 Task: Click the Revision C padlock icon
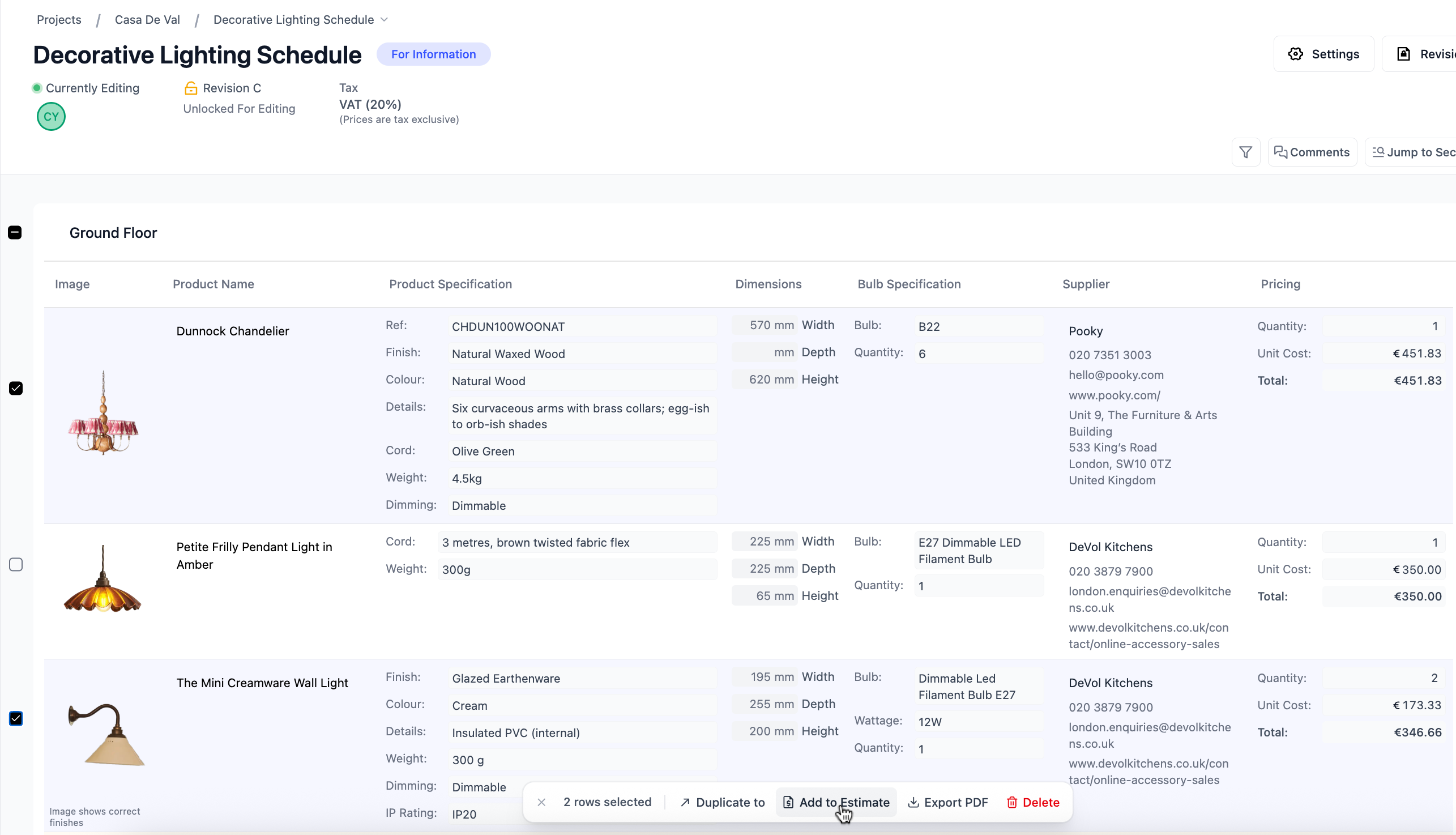pyautogui.click(x=191, y=88)
